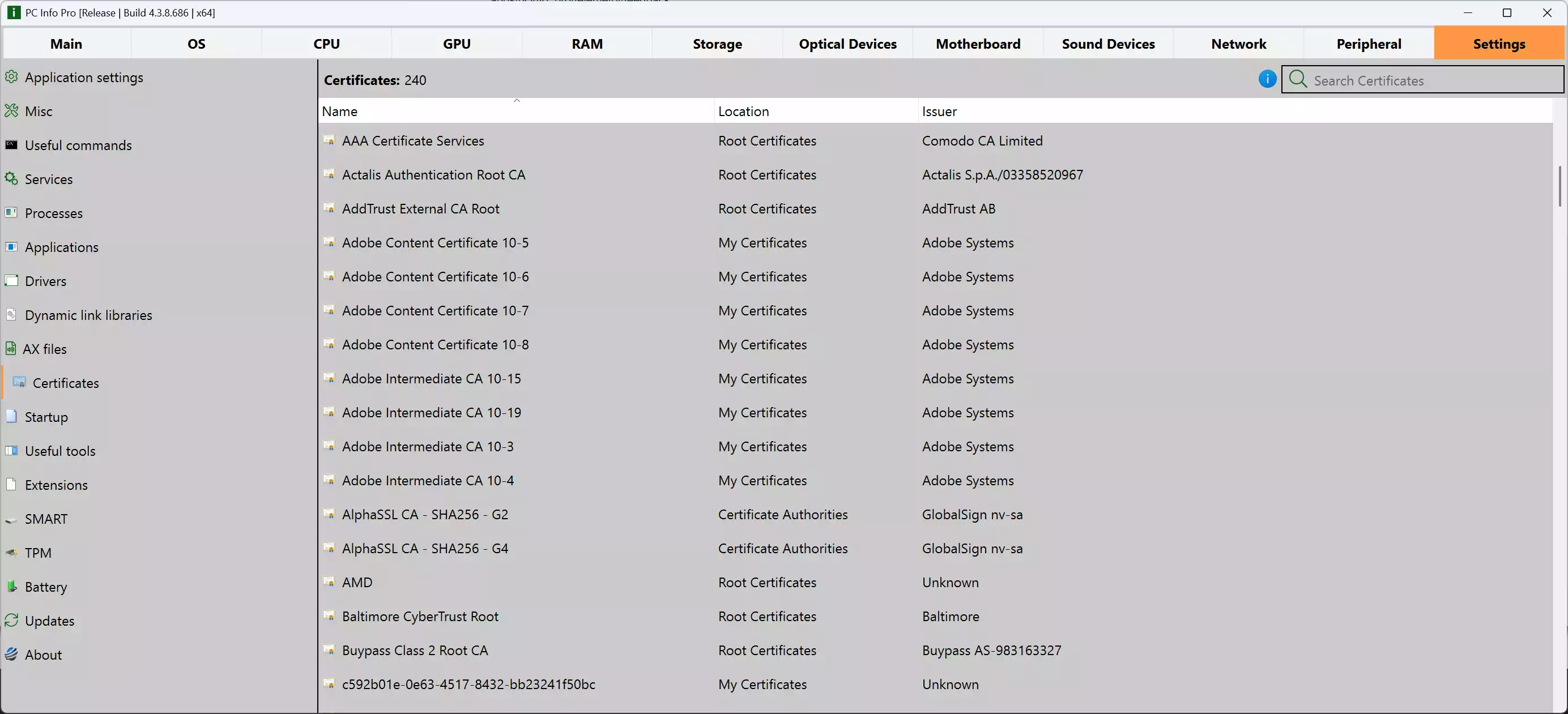1568x714 pixels.
Task: Click the magnifier icon in search box
Action: pos(1298,79)
